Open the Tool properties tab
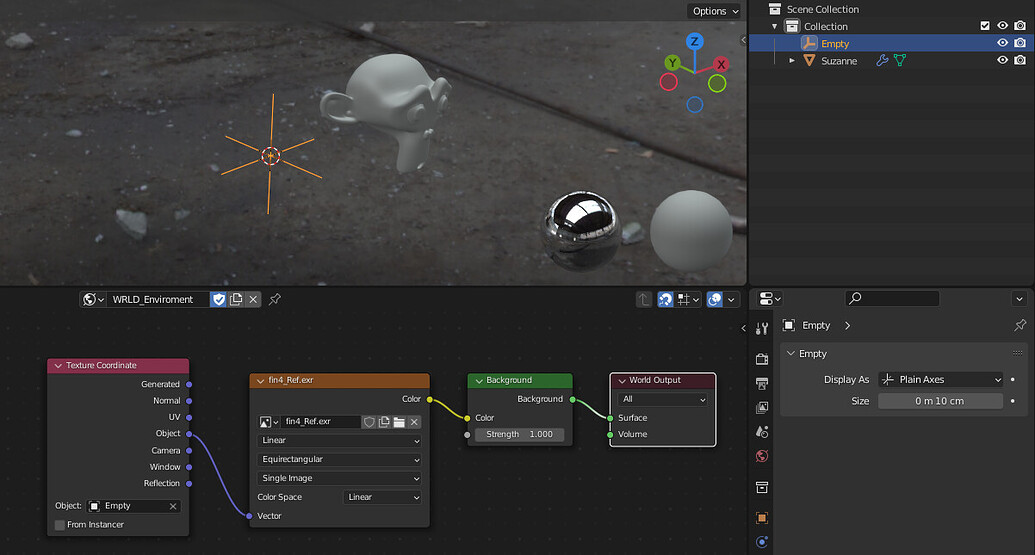The height and width of the screenshot is (555, 1035). [x=762, y=328]
